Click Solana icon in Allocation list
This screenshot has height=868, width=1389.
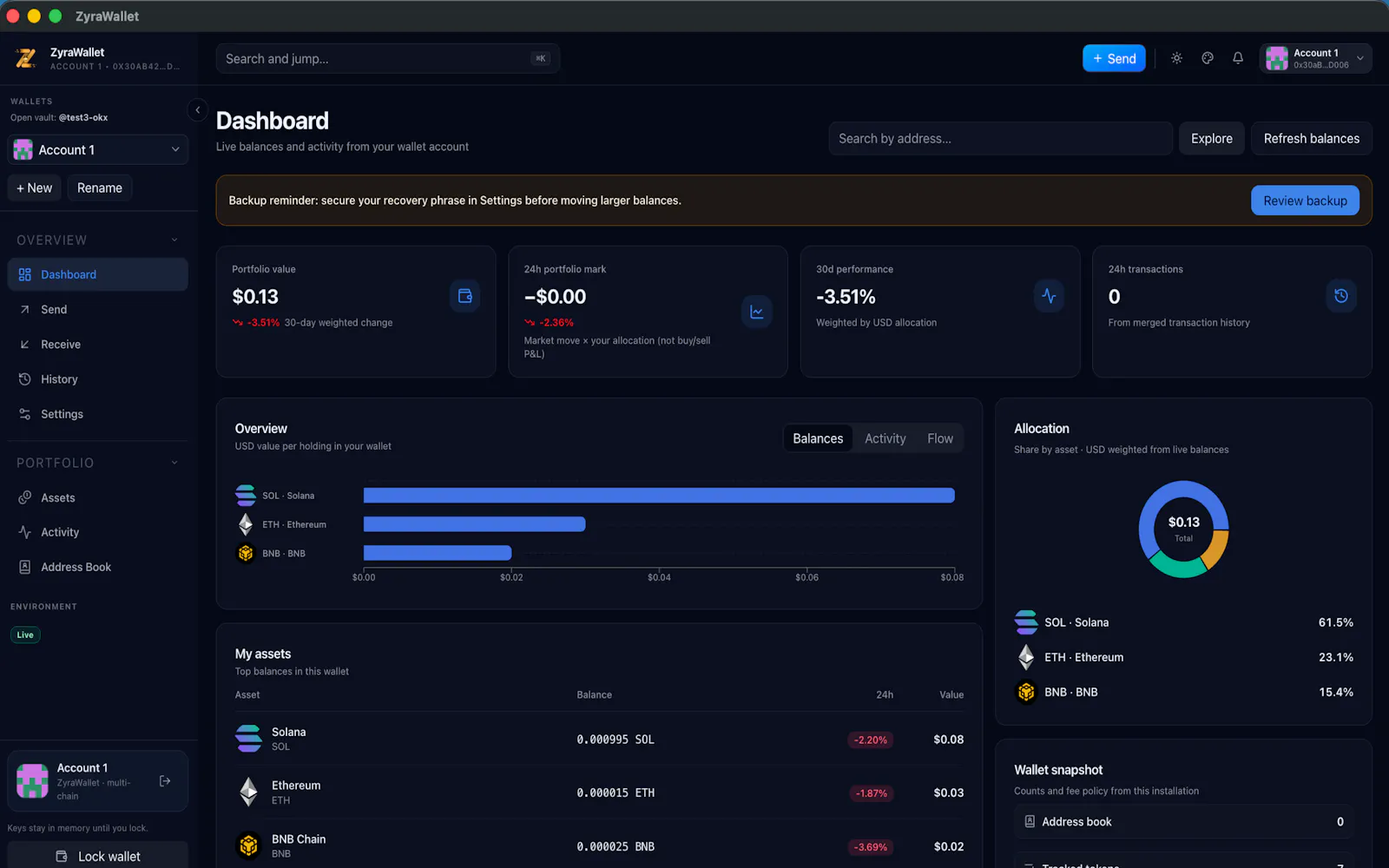[1026, 622]
